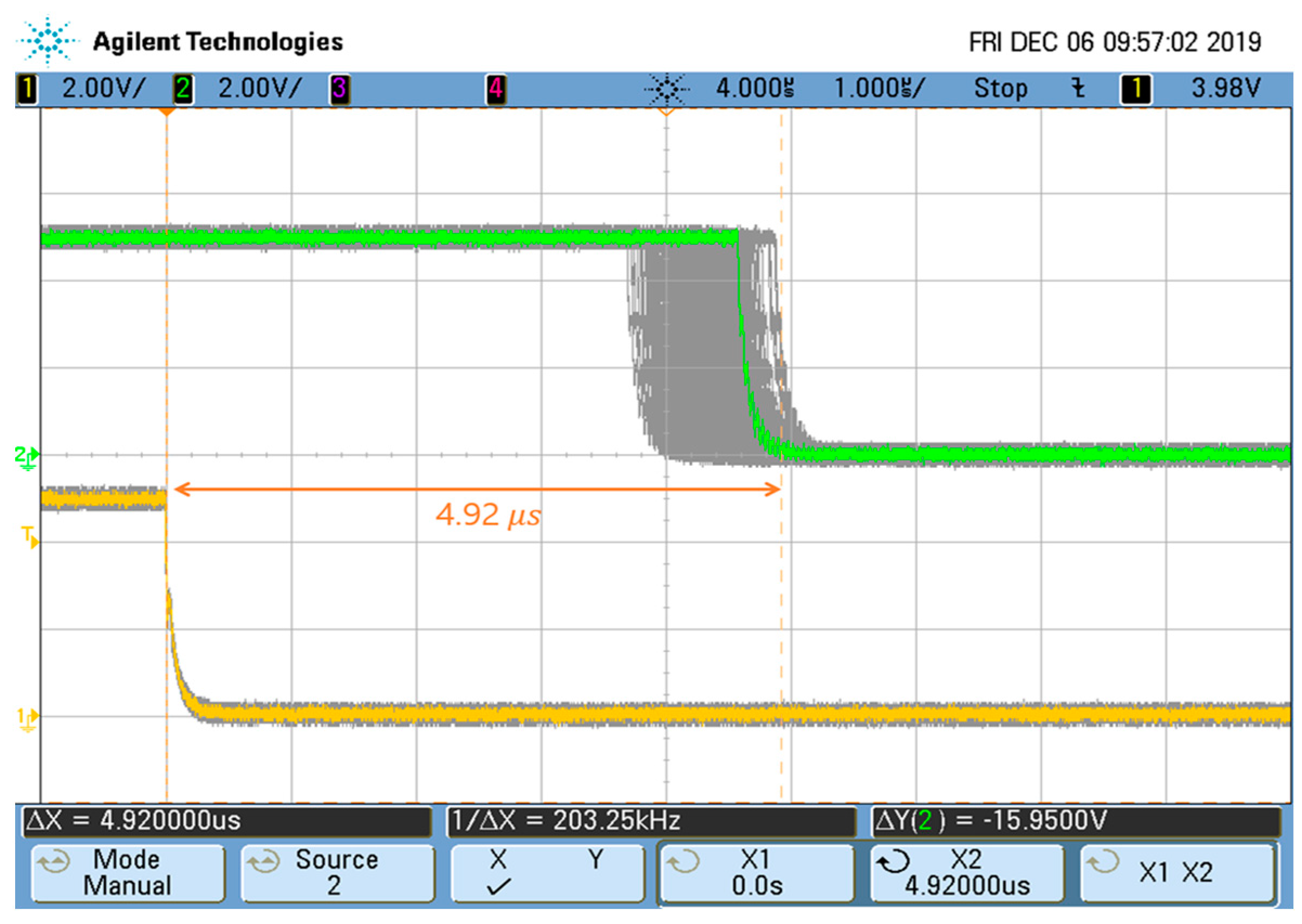Screen dimensions: 1302x924
Task: Click the 1.000us/ timebase setting
Action: pos(879,89)
